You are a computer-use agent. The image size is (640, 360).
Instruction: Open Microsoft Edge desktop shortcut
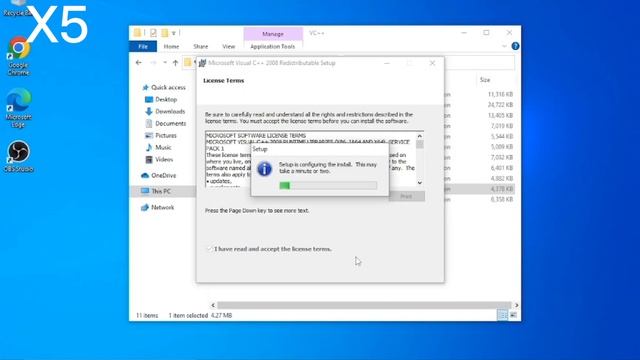[18, 108]
